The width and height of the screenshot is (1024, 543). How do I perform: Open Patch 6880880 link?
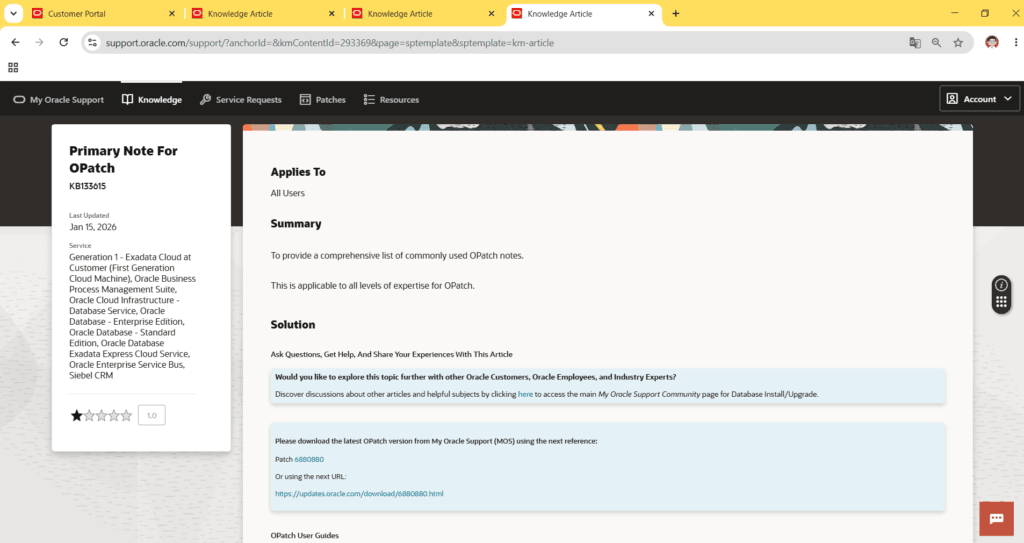point(309,459)
